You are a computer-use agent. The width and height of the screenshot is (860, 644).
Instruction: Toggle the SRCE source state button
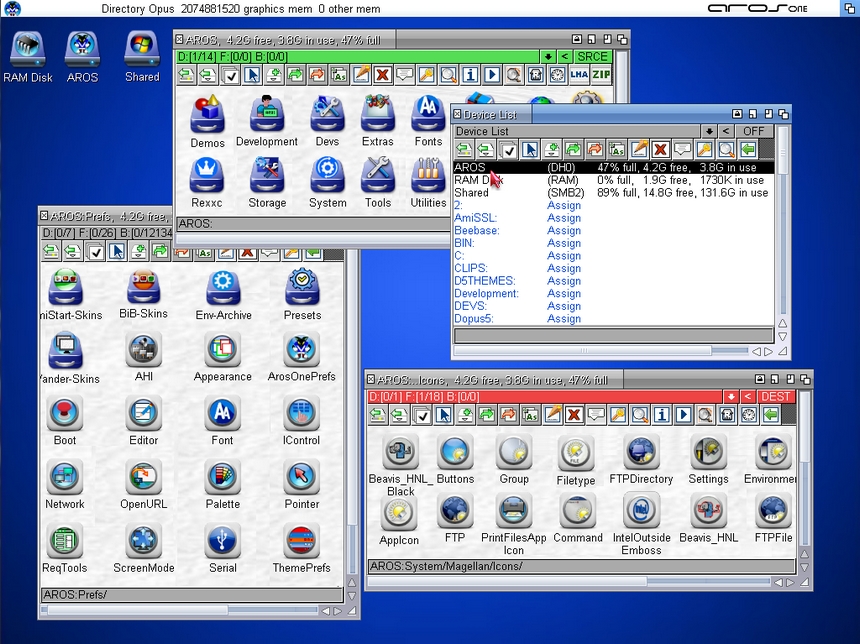coord(592,57)
